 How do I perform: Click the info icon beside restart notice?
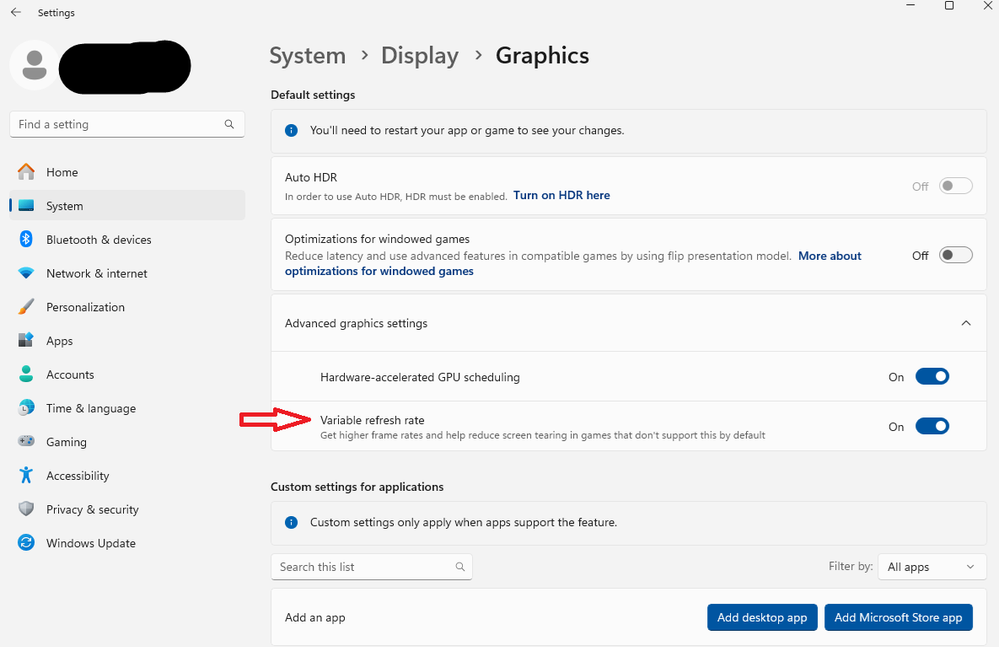pyautogui.click(x=291, y=131)
